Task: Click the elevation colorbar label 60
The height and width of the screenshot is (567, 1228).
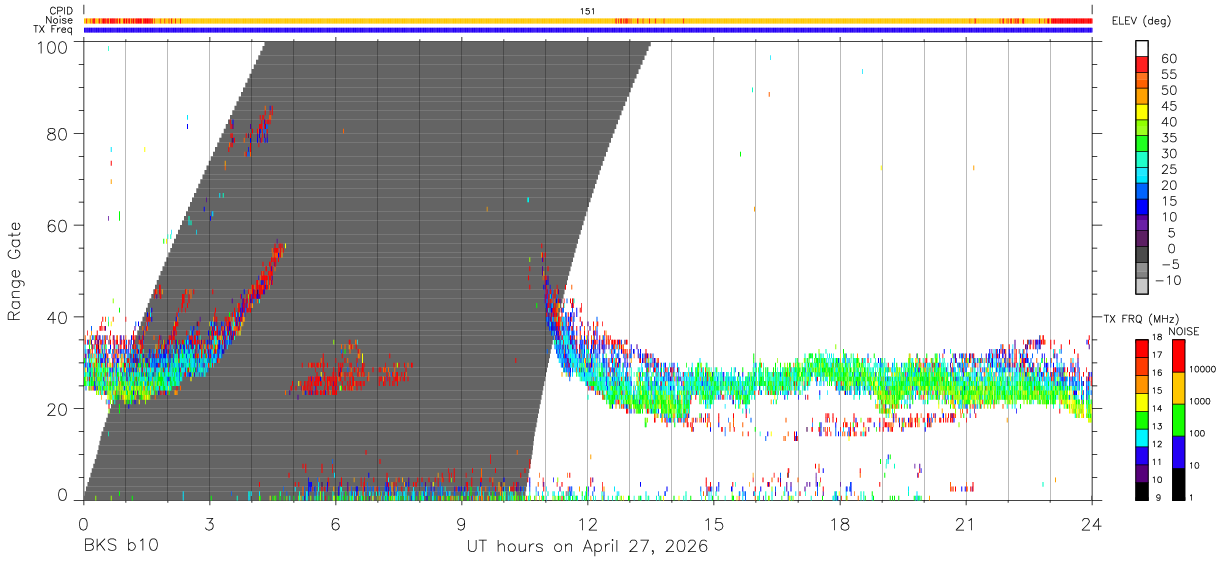Action: 1169,58
